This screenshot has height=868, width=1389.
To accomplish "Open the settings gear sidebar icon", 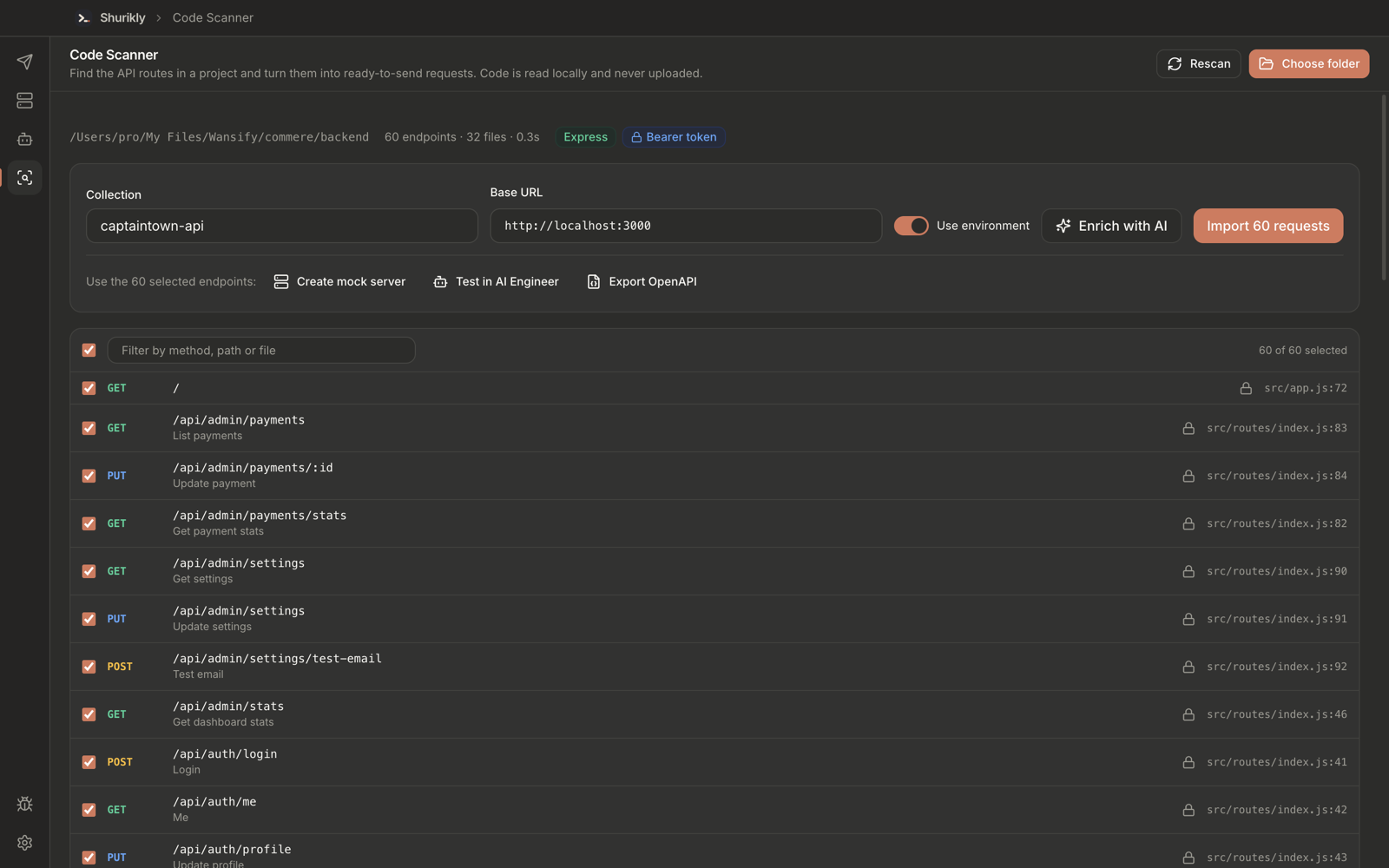I will (x=24, y=843).
